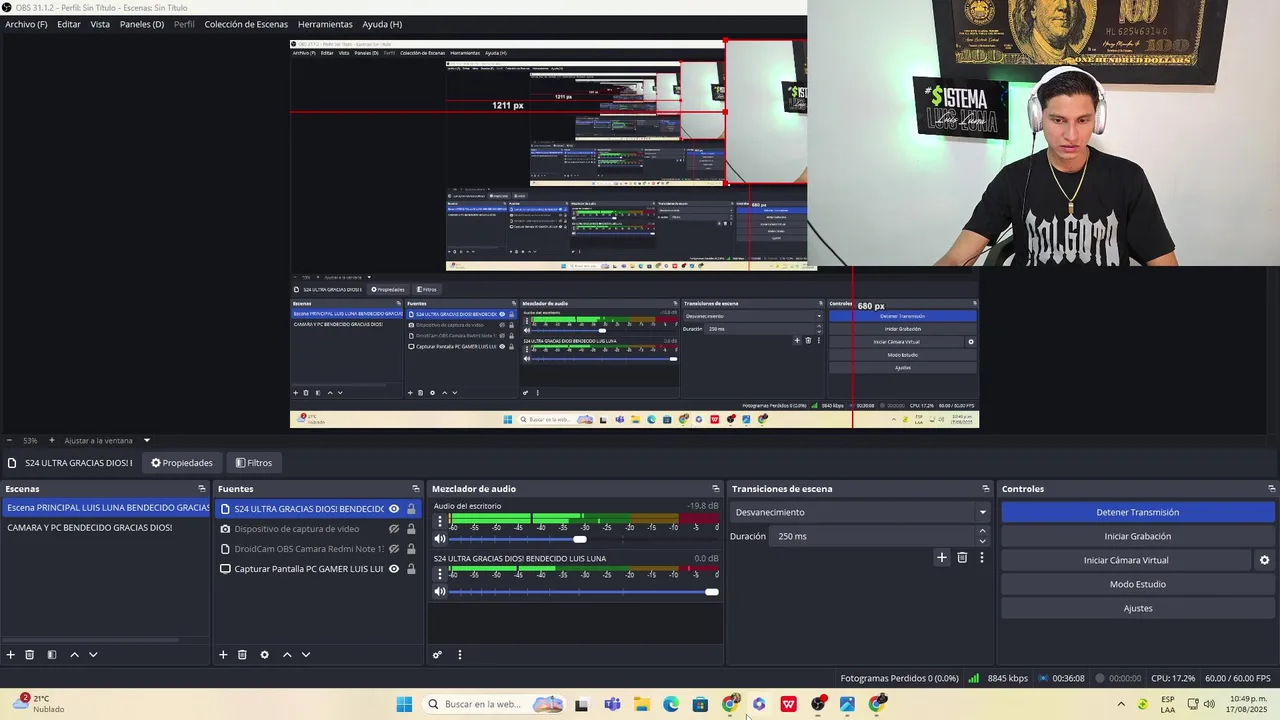Viewport: 1280px width, 720px height.
Task: Move scene up with the Escenas up arrow
Action: point(74,655)
